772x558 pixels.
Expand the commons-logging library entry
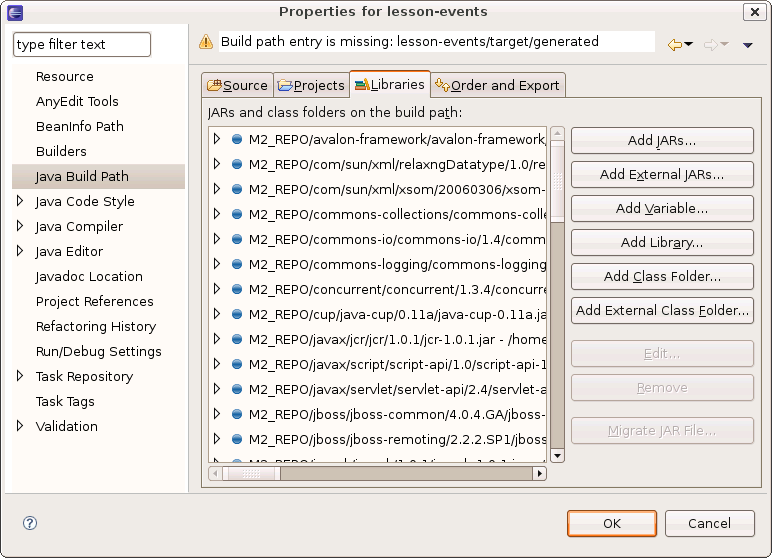coord(217,264)
